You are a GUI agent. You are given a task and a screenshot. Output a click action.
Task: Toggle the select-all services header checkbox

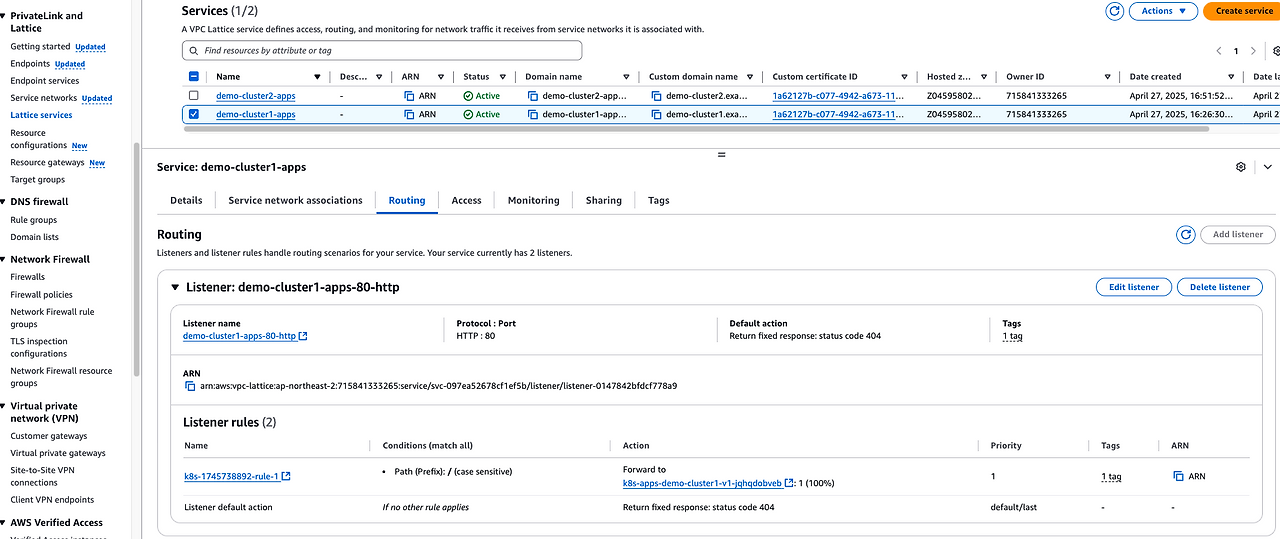[194, 77]
